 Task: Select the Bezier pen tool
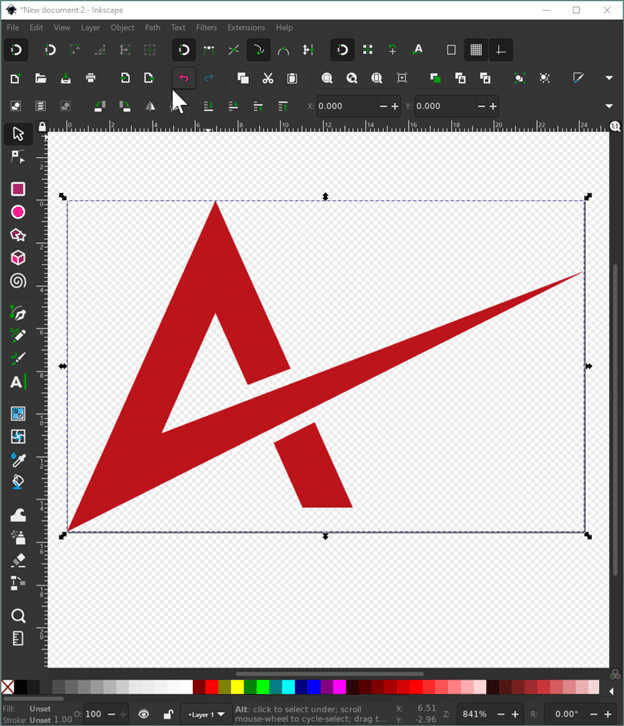coord(18,313)
